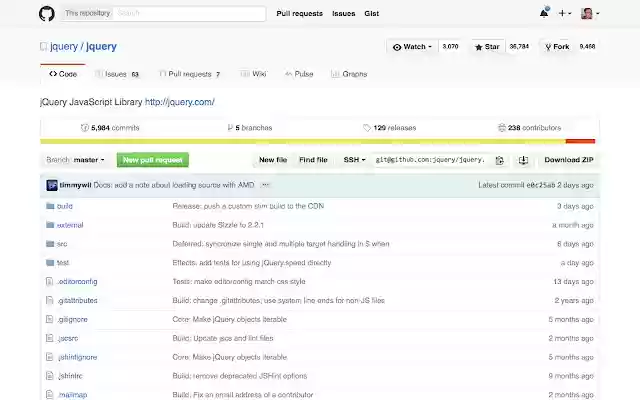Open the .gitignore file
The image size is (640, 400).
click(72, 319)
